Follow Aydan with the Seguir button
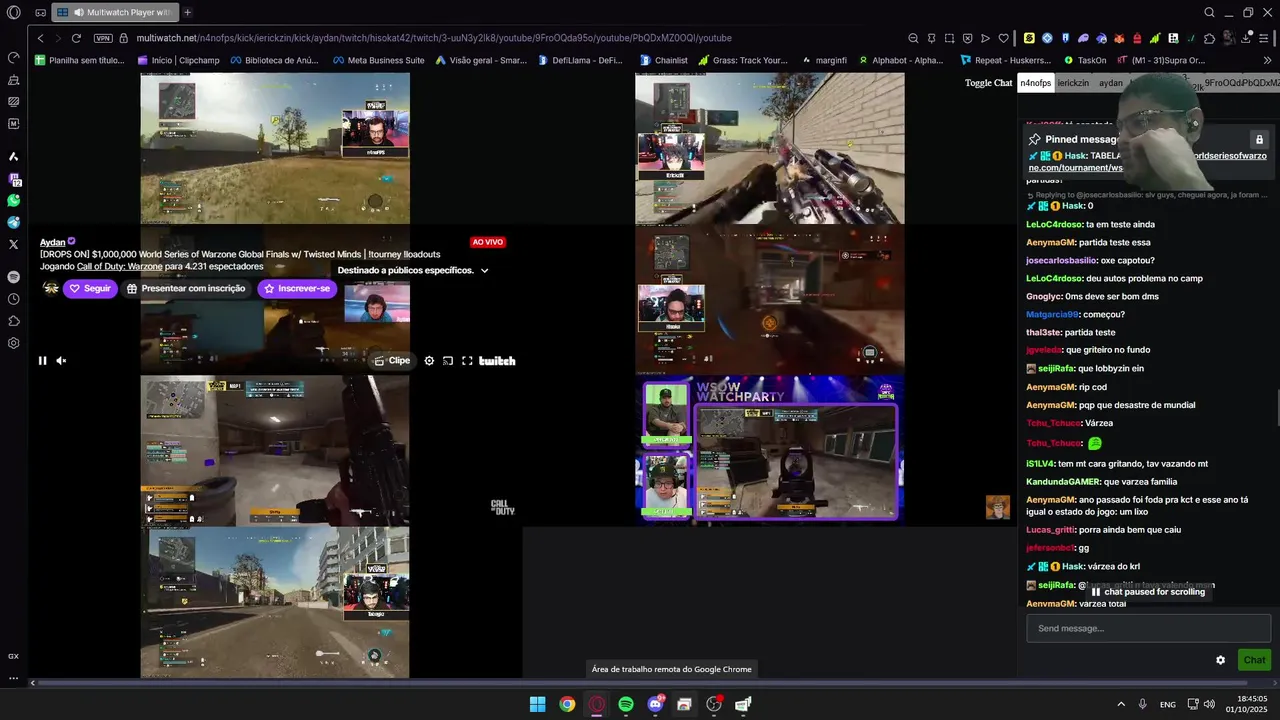1280x720 pixels. 90,288
